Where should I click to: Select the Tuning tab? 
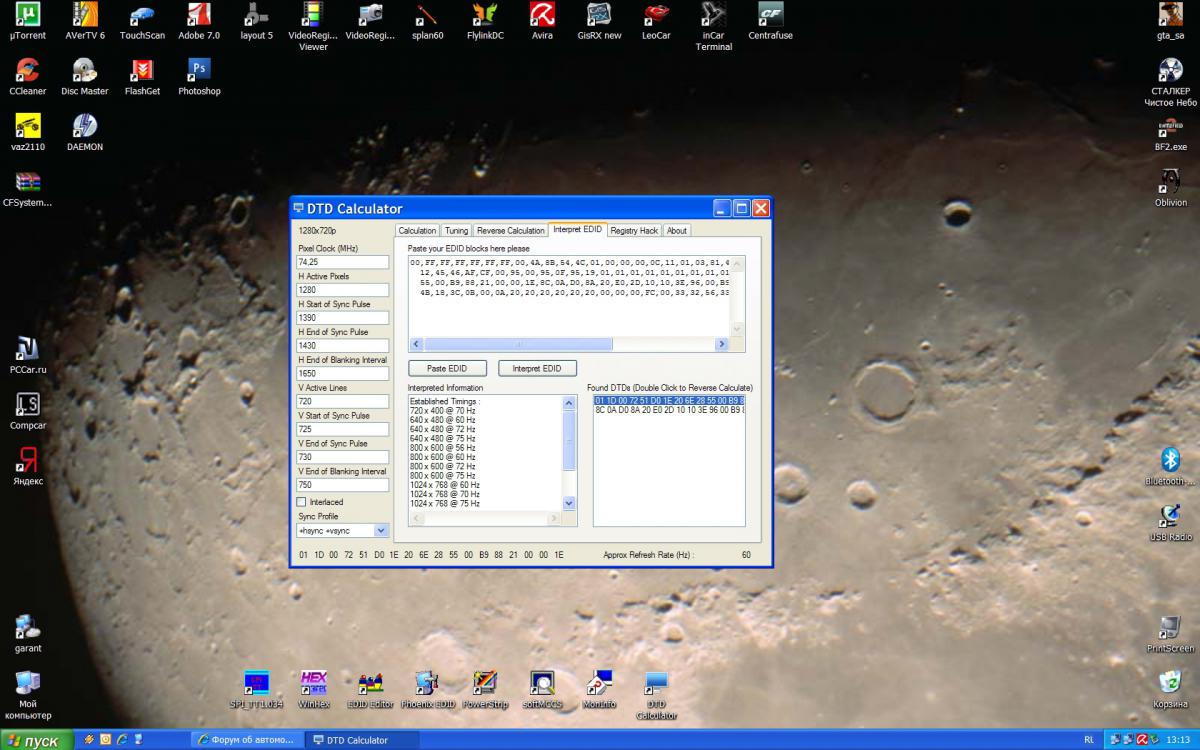click(x=456, y=230)
